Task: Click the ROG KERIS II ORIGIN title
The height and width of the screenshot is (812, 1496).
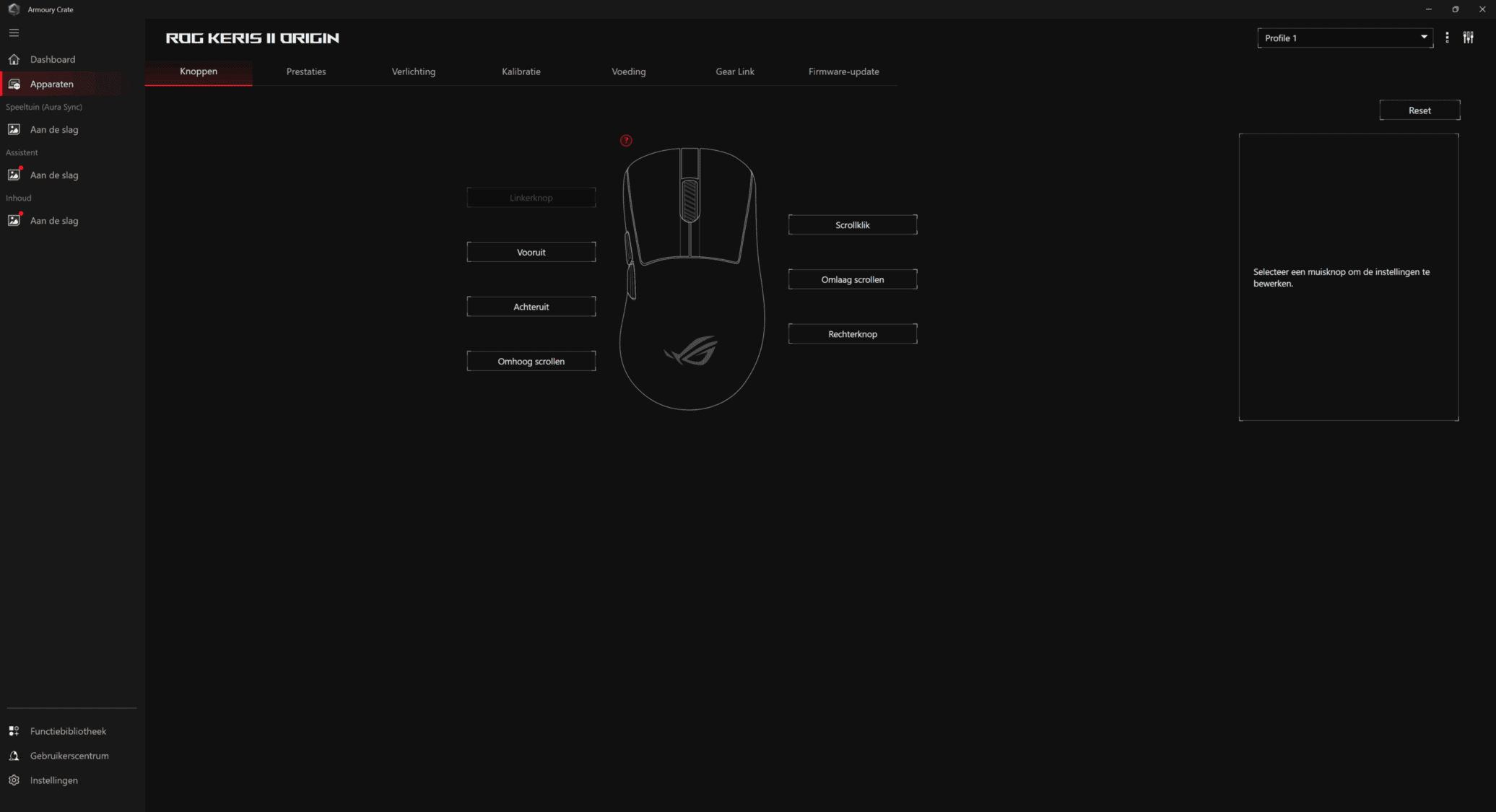Action: [x=253, y=38]
